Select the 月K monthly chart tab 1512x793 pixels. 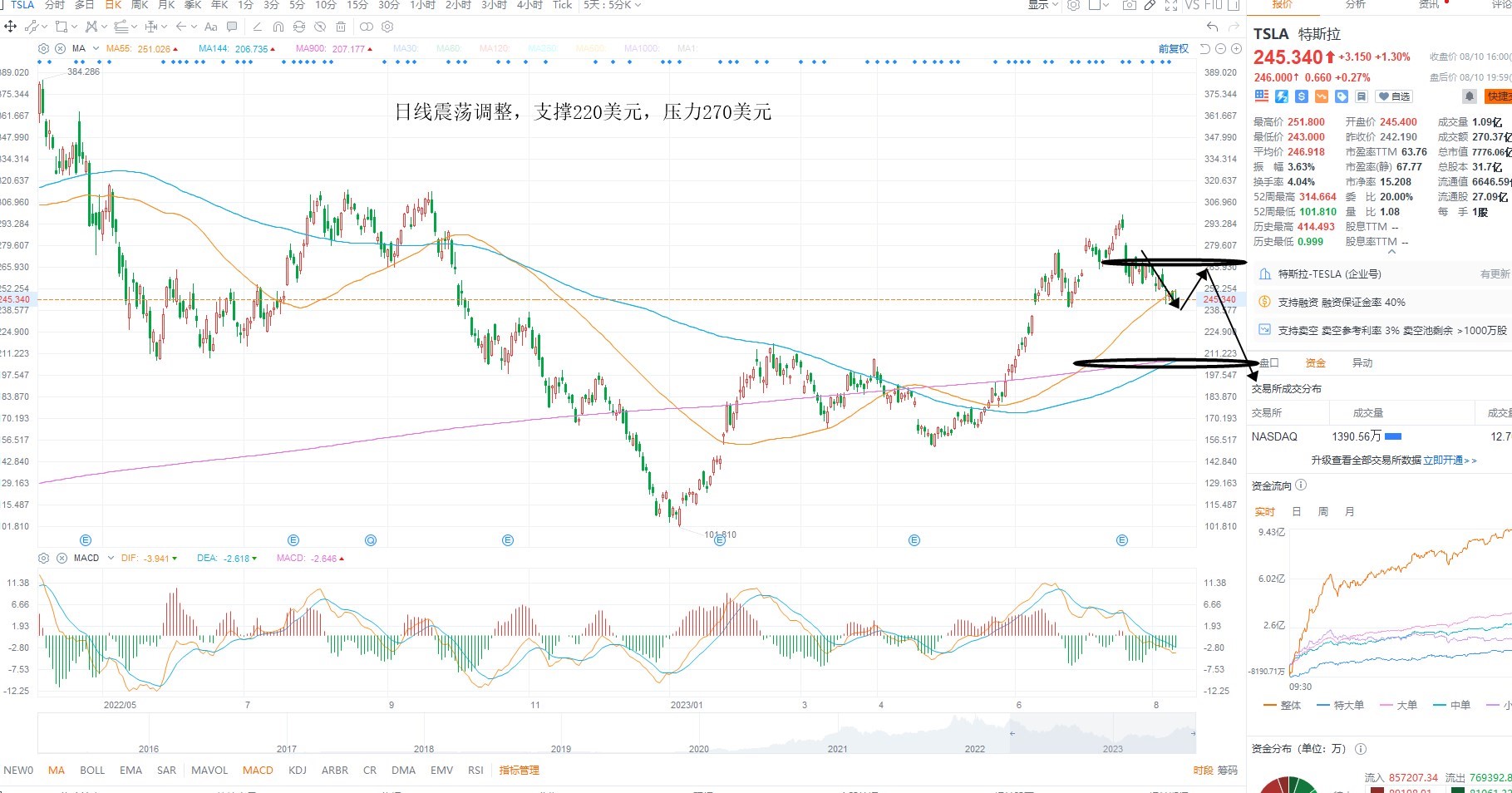tap(166, 5)
